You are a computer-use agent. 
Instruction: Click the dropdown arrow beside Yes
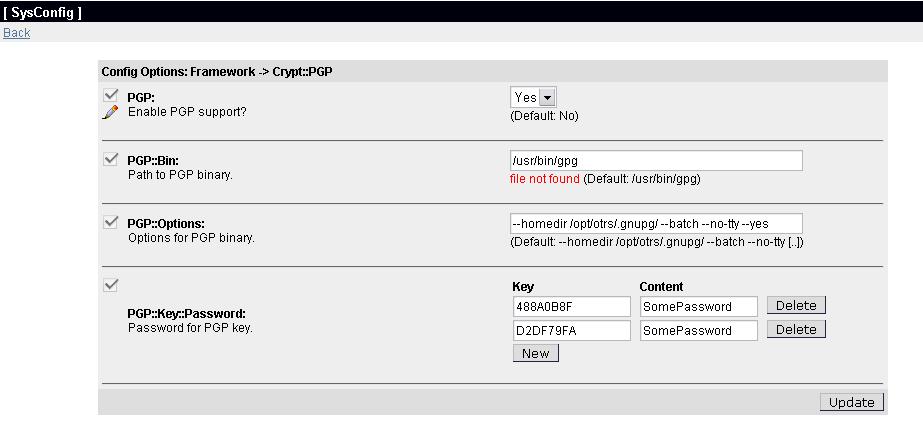pos(547,98)
